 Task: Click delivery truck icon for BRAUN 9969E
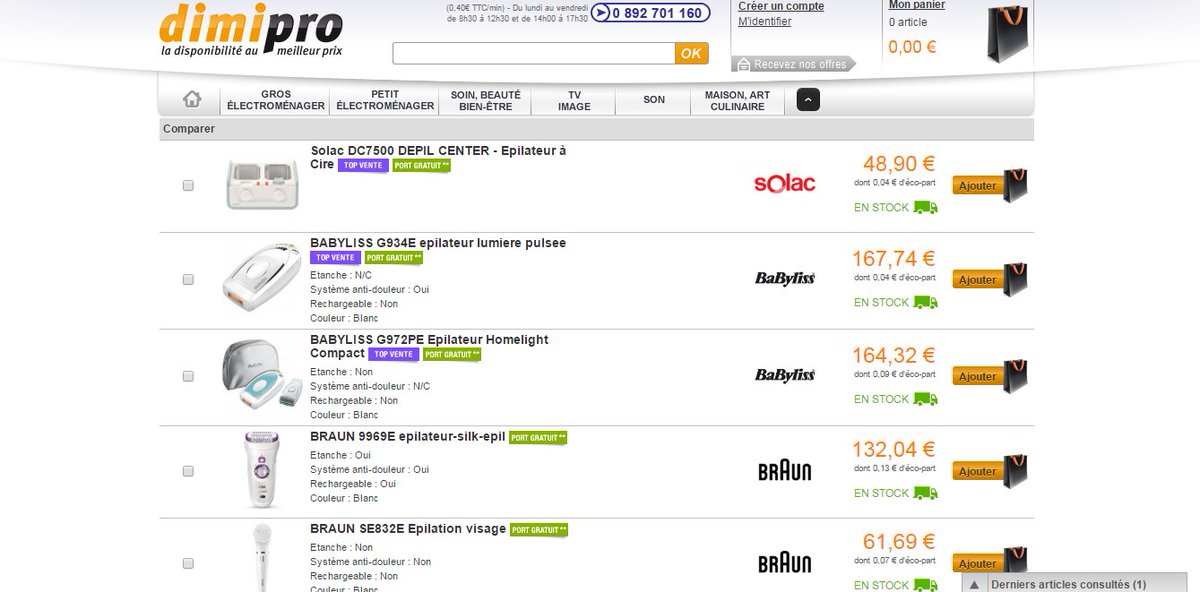pos(926,493)
